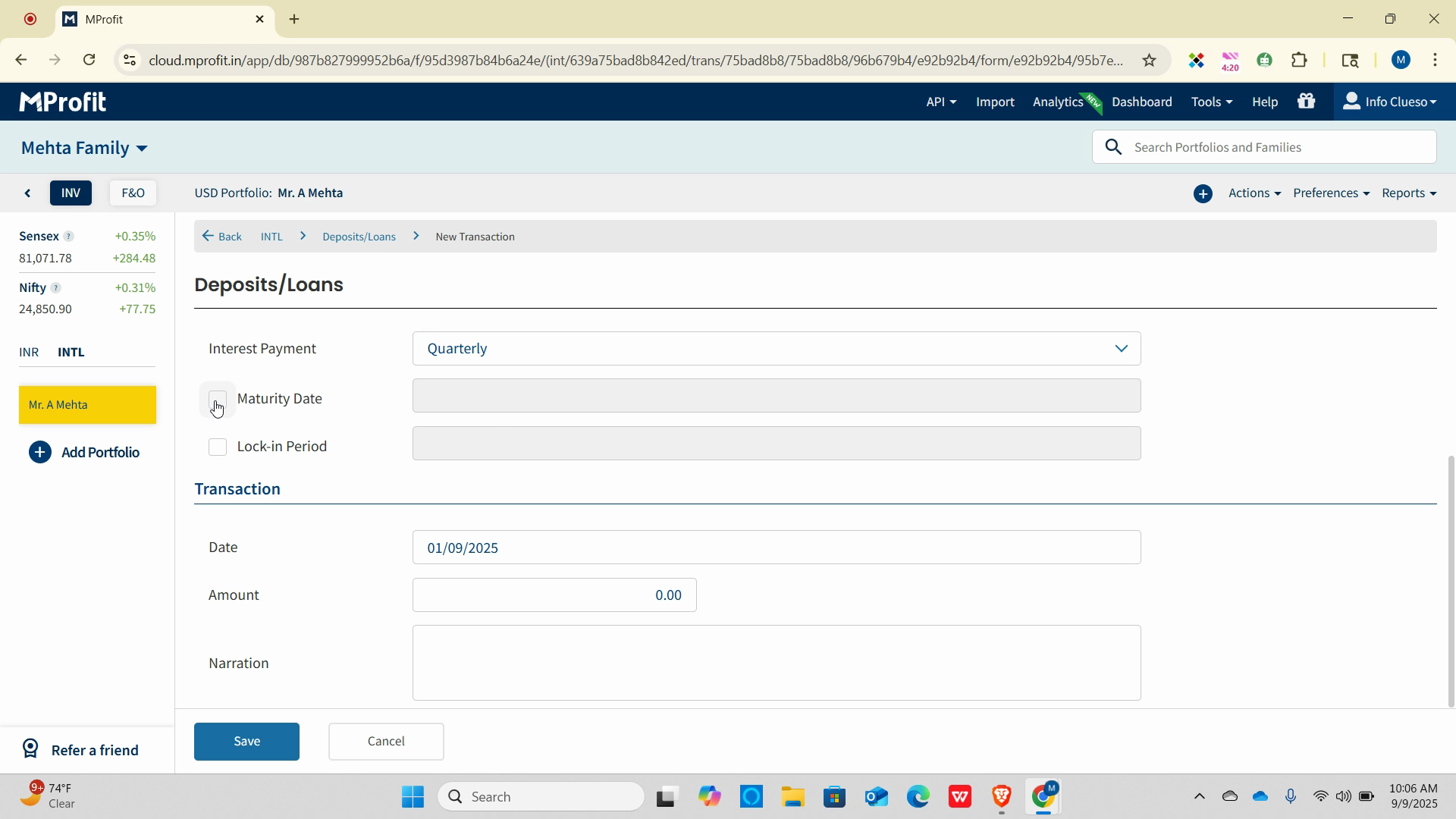Open the Tools menu

(1210, 102)
